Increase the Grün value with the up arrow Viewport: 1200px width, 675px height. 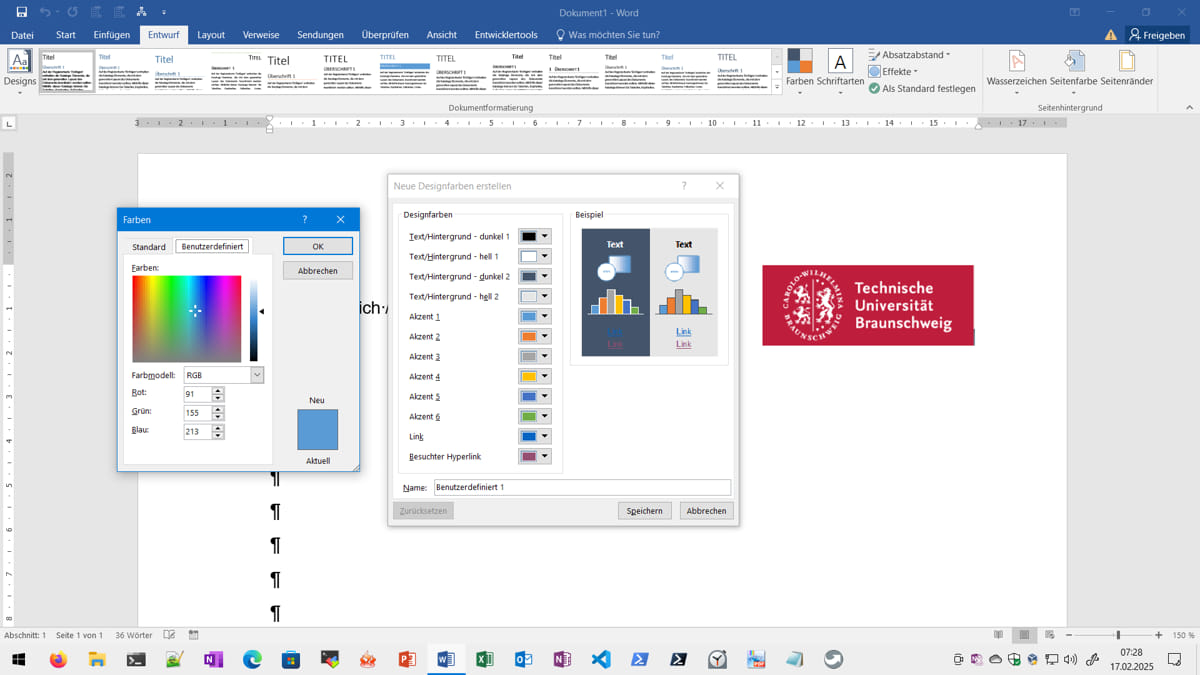tap(218, 409)
